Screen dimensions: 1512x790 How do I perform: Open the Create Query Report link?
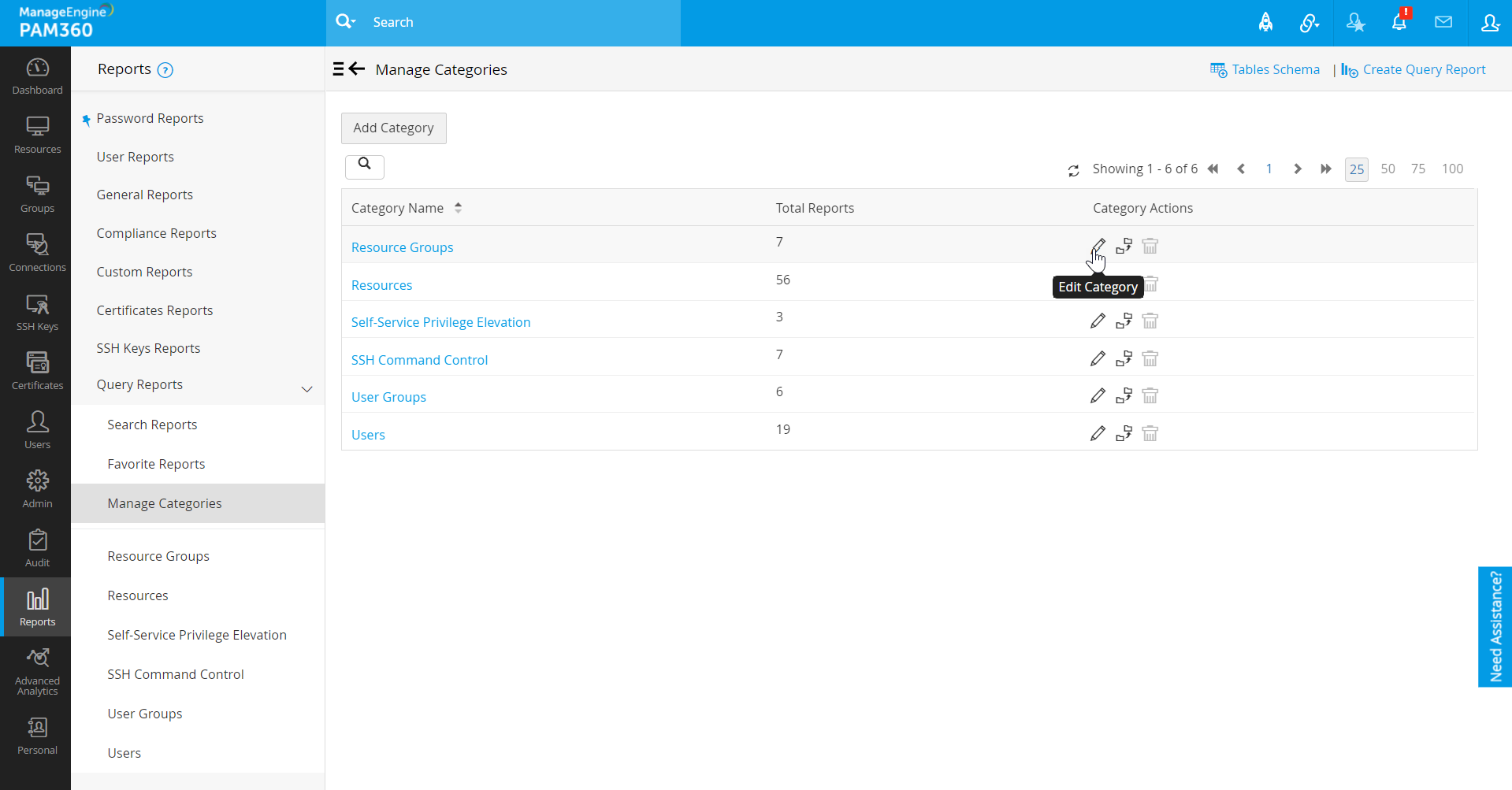coord(1423,70)
